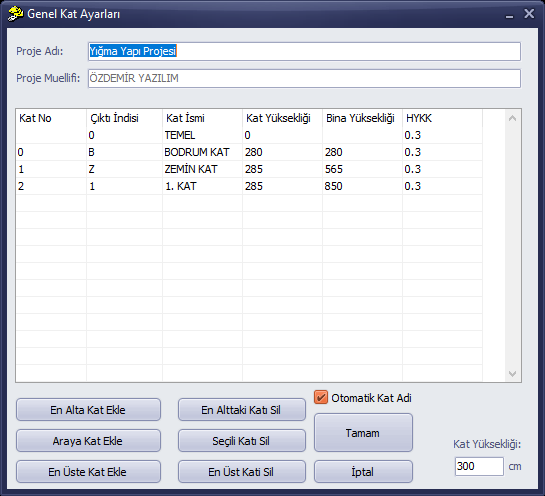Minimize the Genel Kat Ayarları window
545x496 pixels.
click(509, 14)
